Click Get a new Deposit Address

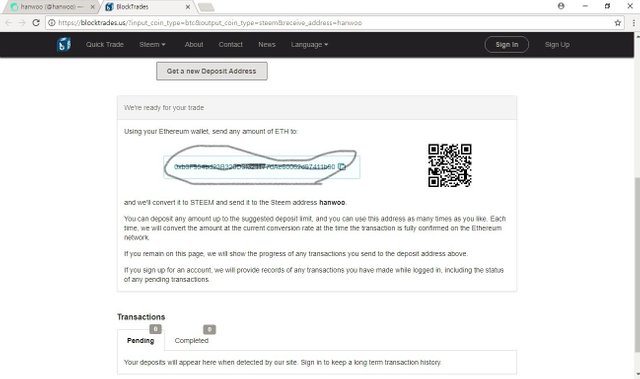click(x=212, y=71)
